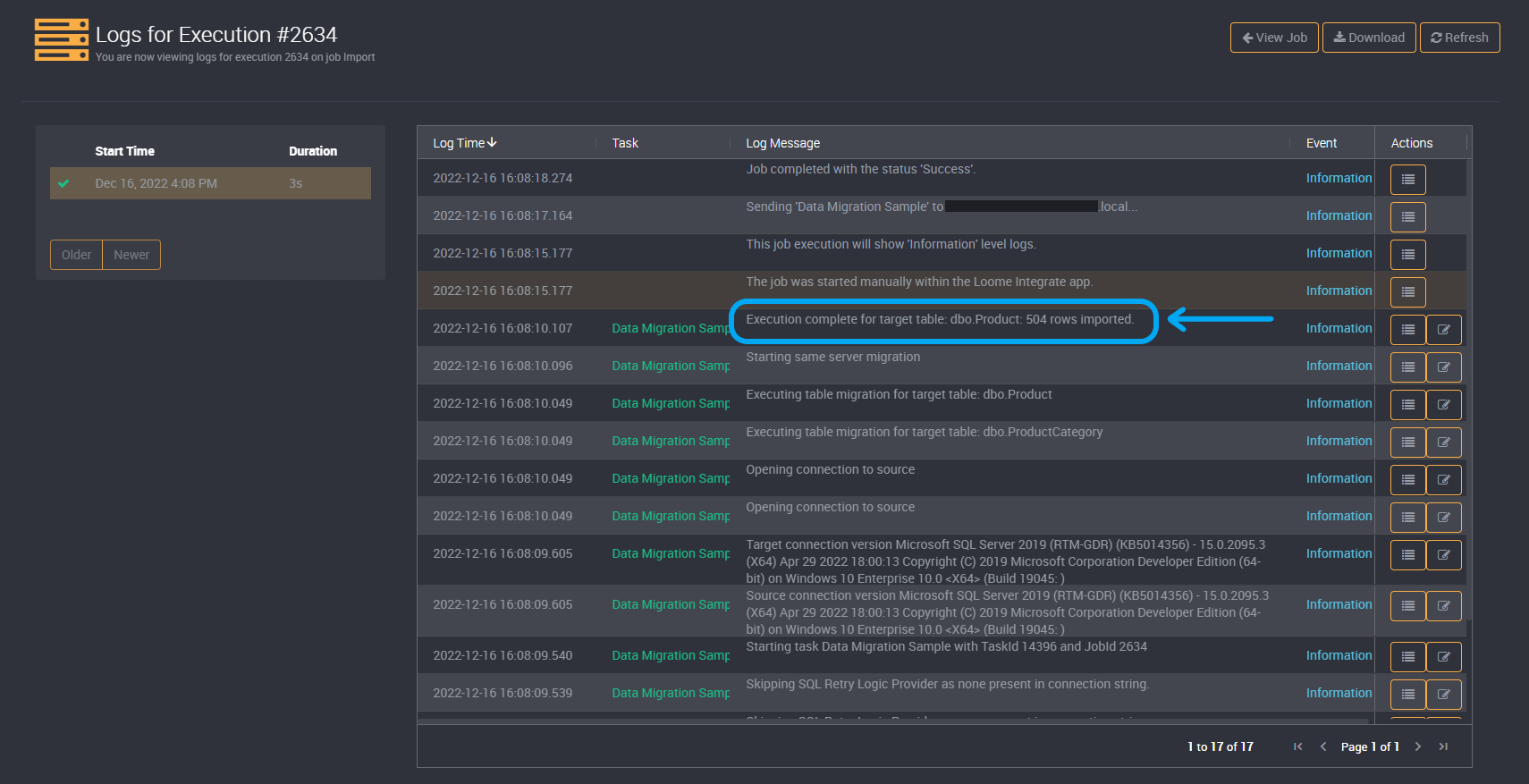
Task: Go to next page of logs
Action: click(1417, 746)
